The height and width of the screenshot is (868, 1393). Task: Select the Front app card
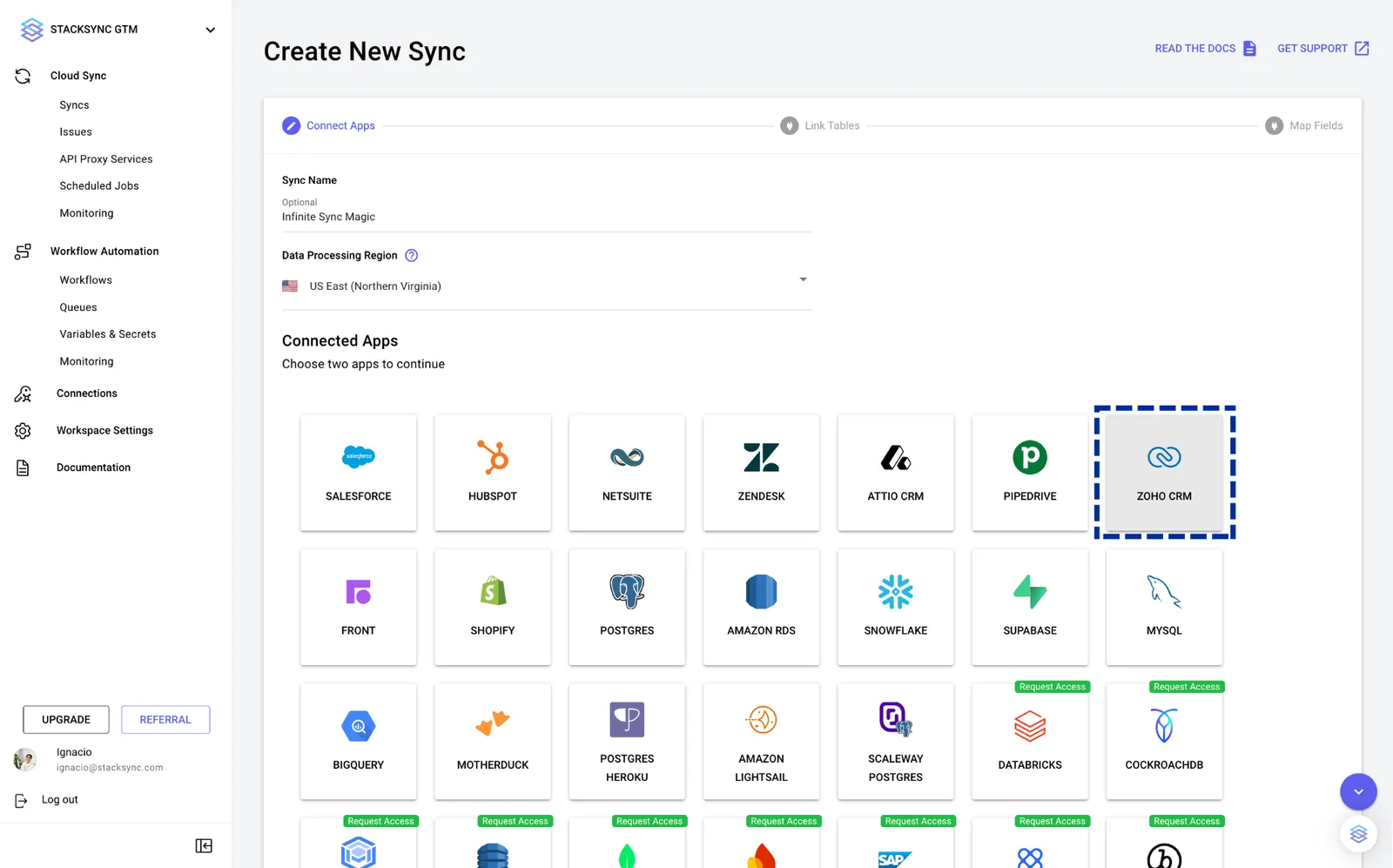tap(358, 607)
